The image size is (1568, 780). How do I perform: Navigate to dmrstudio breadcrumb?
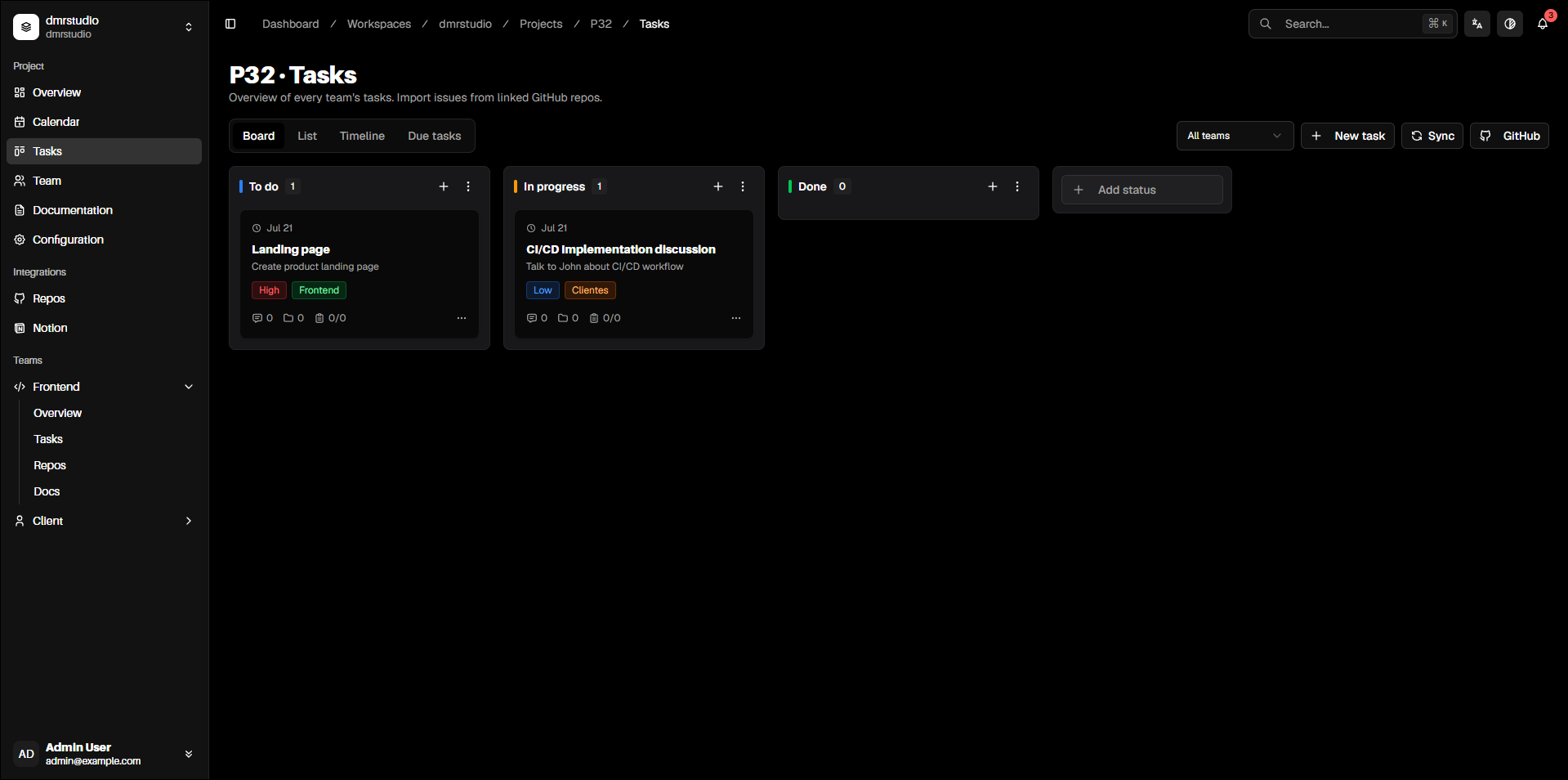click(x=465, y=24)
